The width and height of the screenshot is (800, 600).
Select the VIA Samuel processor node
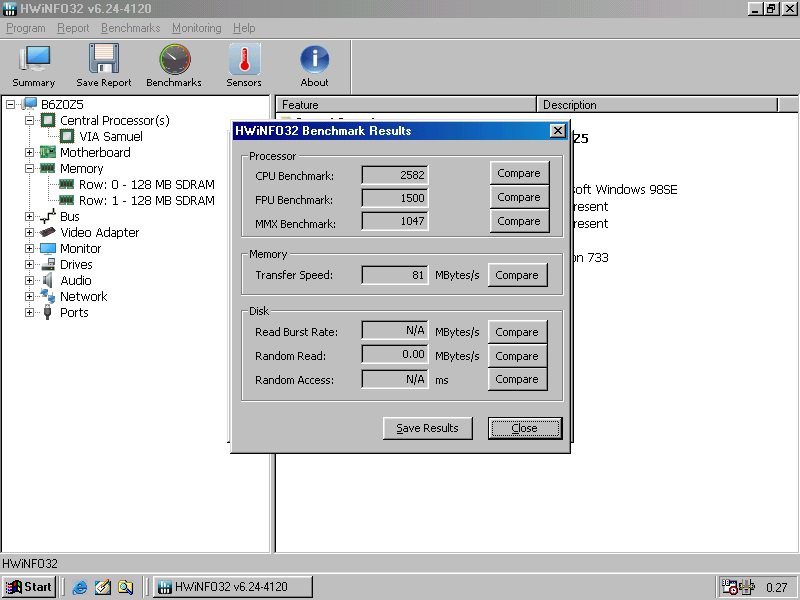110,136
